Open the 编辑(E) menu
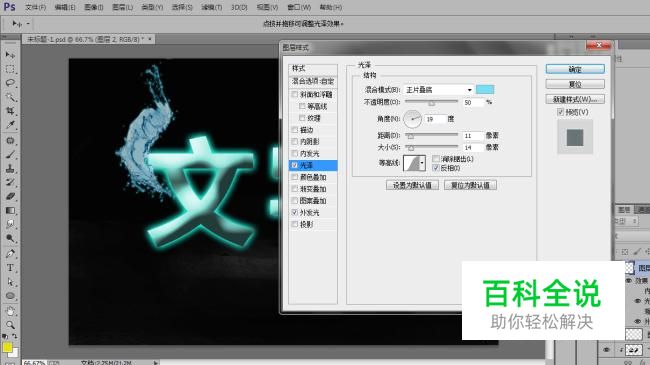The width and height of the screenshot is (650, 365). point(65,7)
